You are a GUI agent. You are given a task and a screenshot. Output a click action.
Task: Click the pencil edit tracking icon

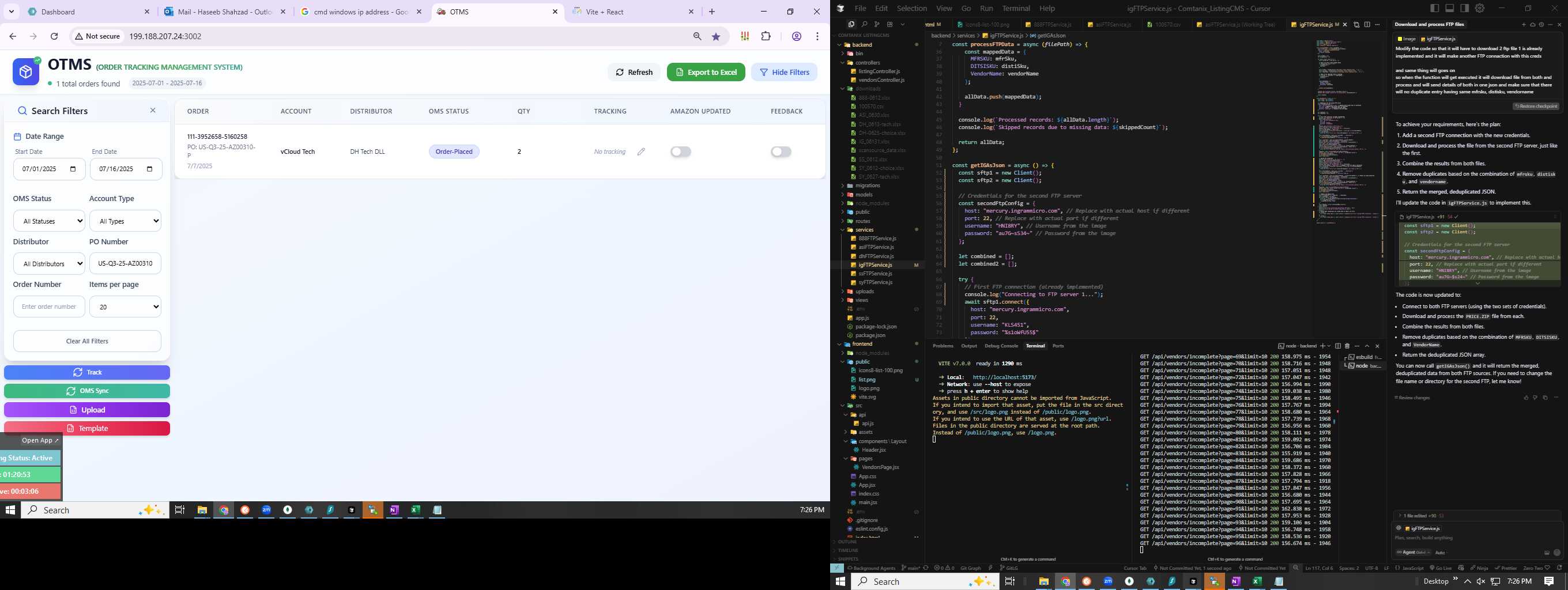point(641,152)
